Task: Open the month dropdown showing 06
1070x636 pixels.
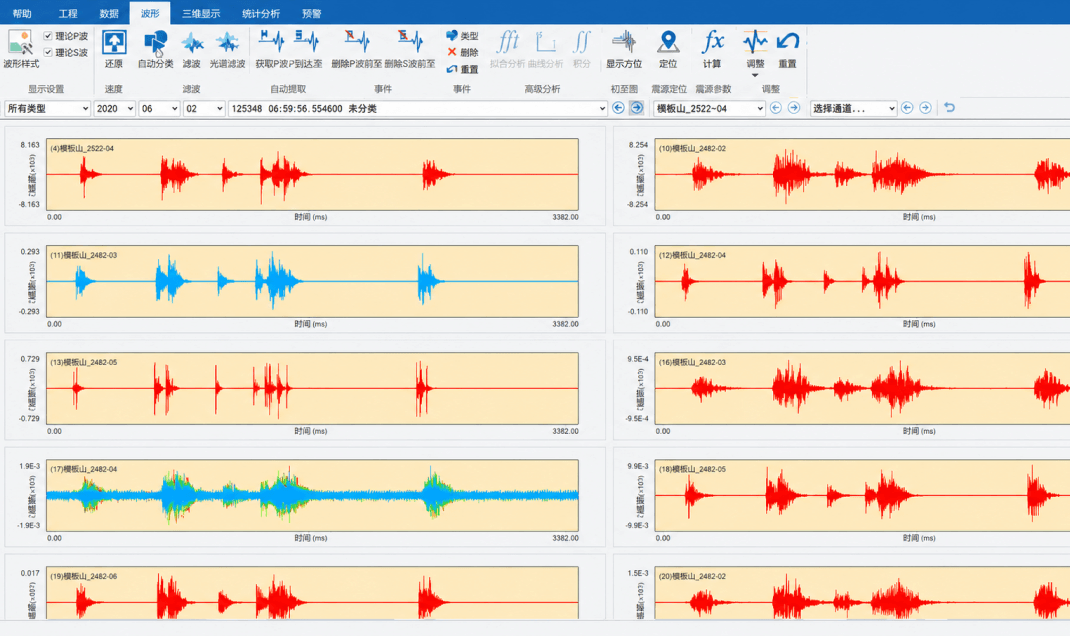Action: pyautogui.click(x=159, y=109)
